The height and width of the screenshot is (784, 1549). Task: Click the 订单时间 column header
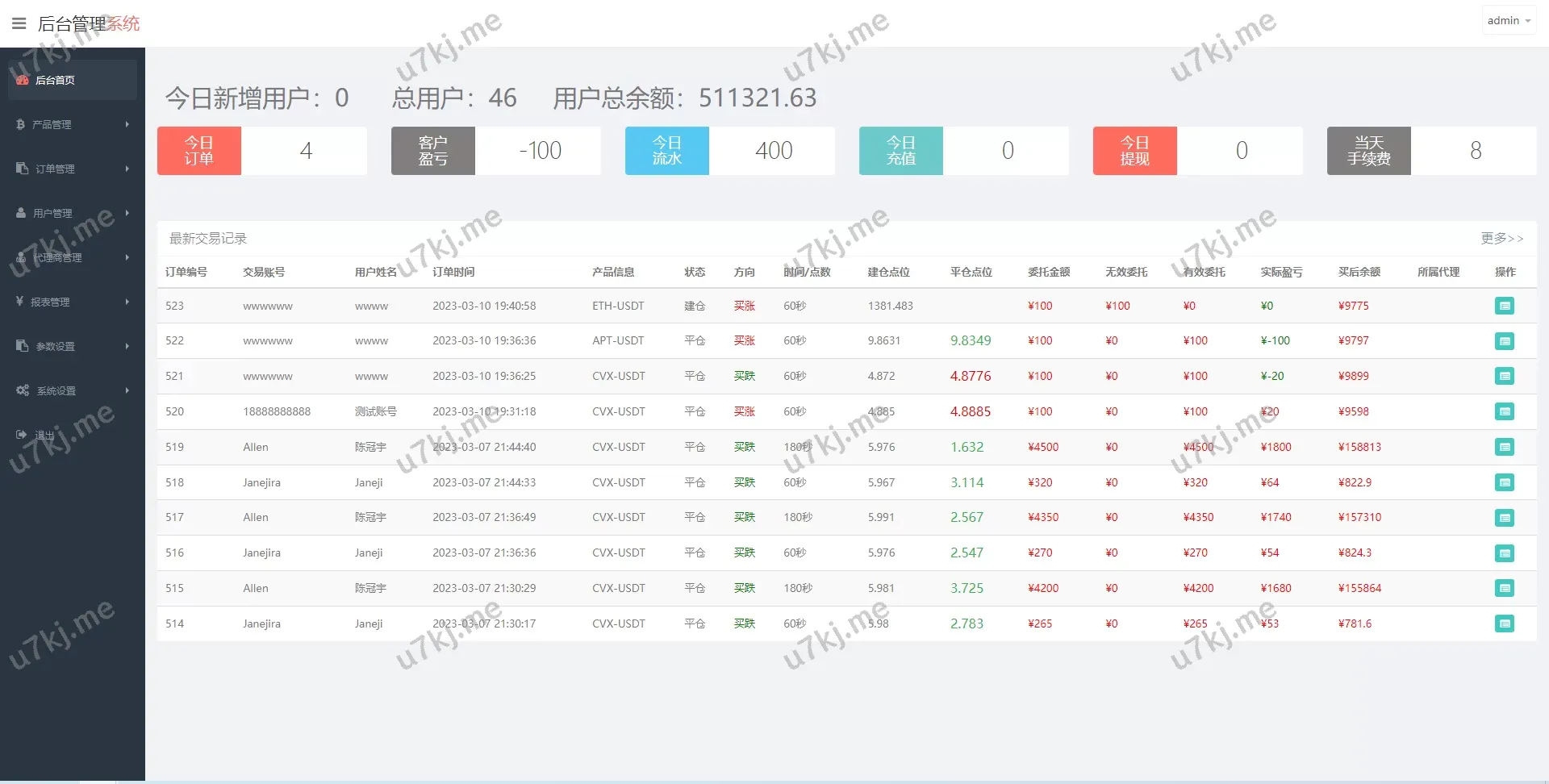click(453, 272)
